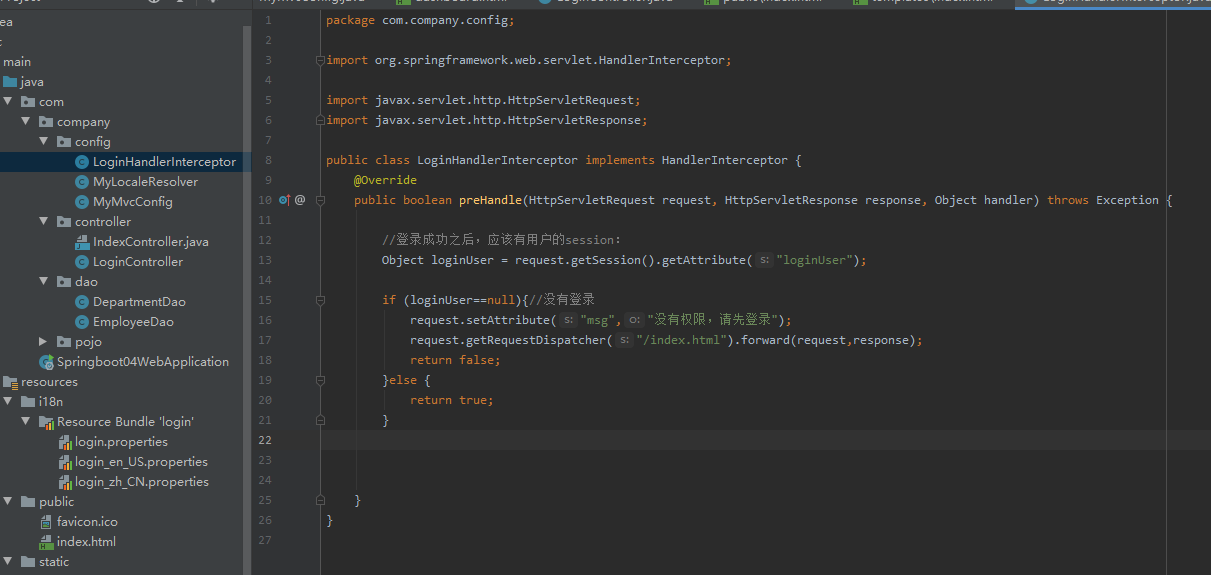Fold the import block at line 3

pos(320,60)
